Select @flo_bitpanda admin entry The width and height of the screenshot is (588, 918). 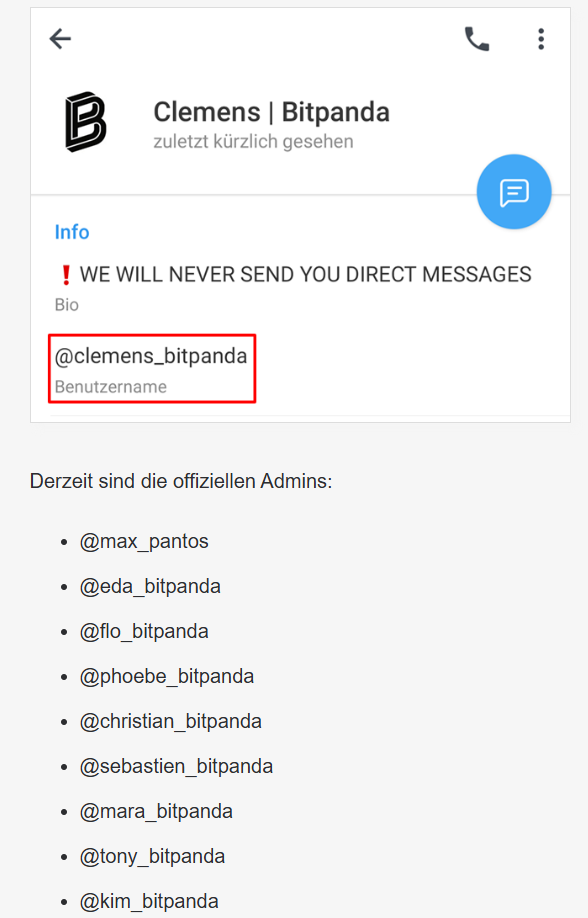click(144, 631)
